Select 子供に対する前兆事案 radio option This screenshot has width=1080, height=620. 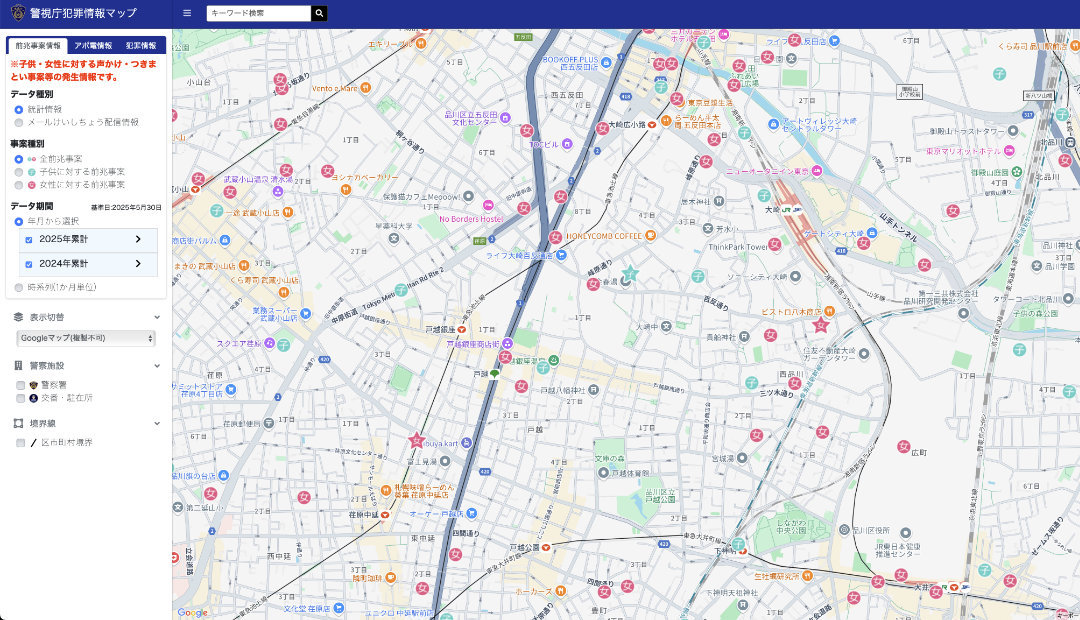[19, 172]
